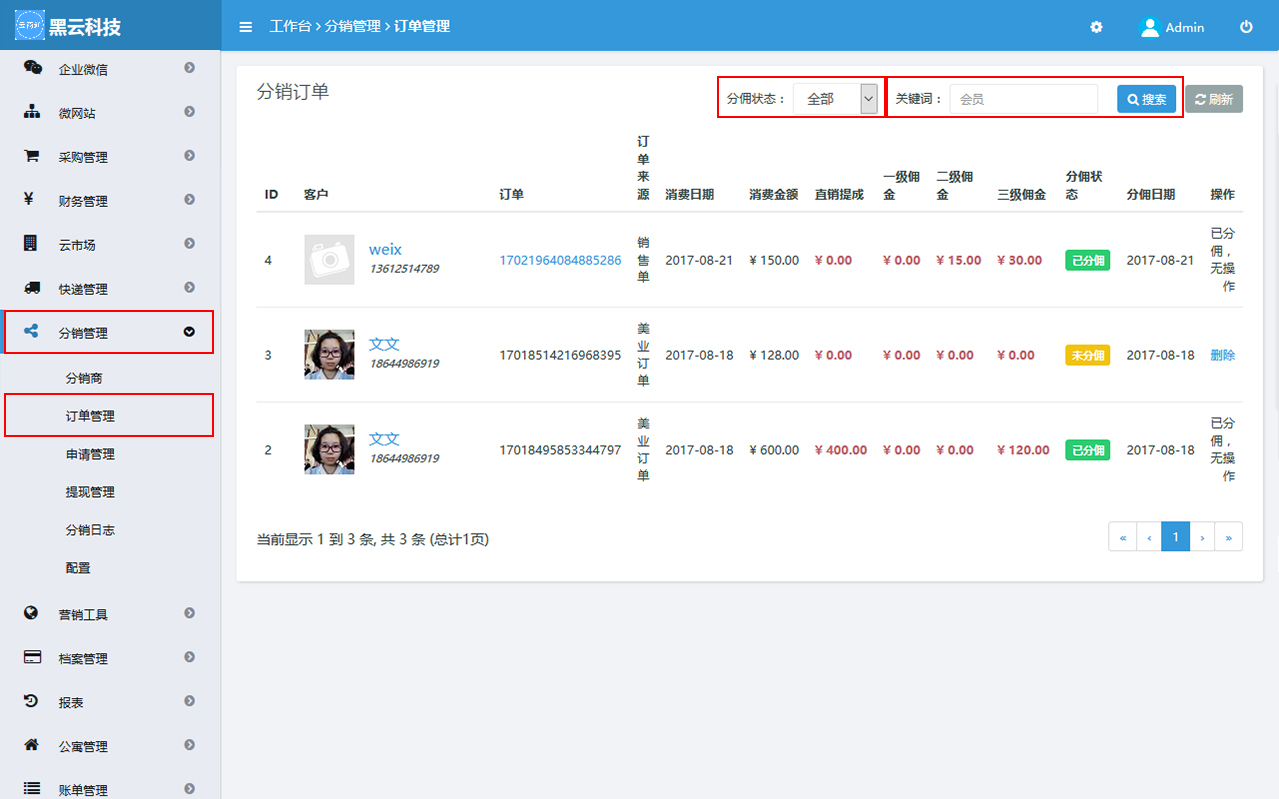Click the shopping cart icon for 采购管理

tap(32, 156)
